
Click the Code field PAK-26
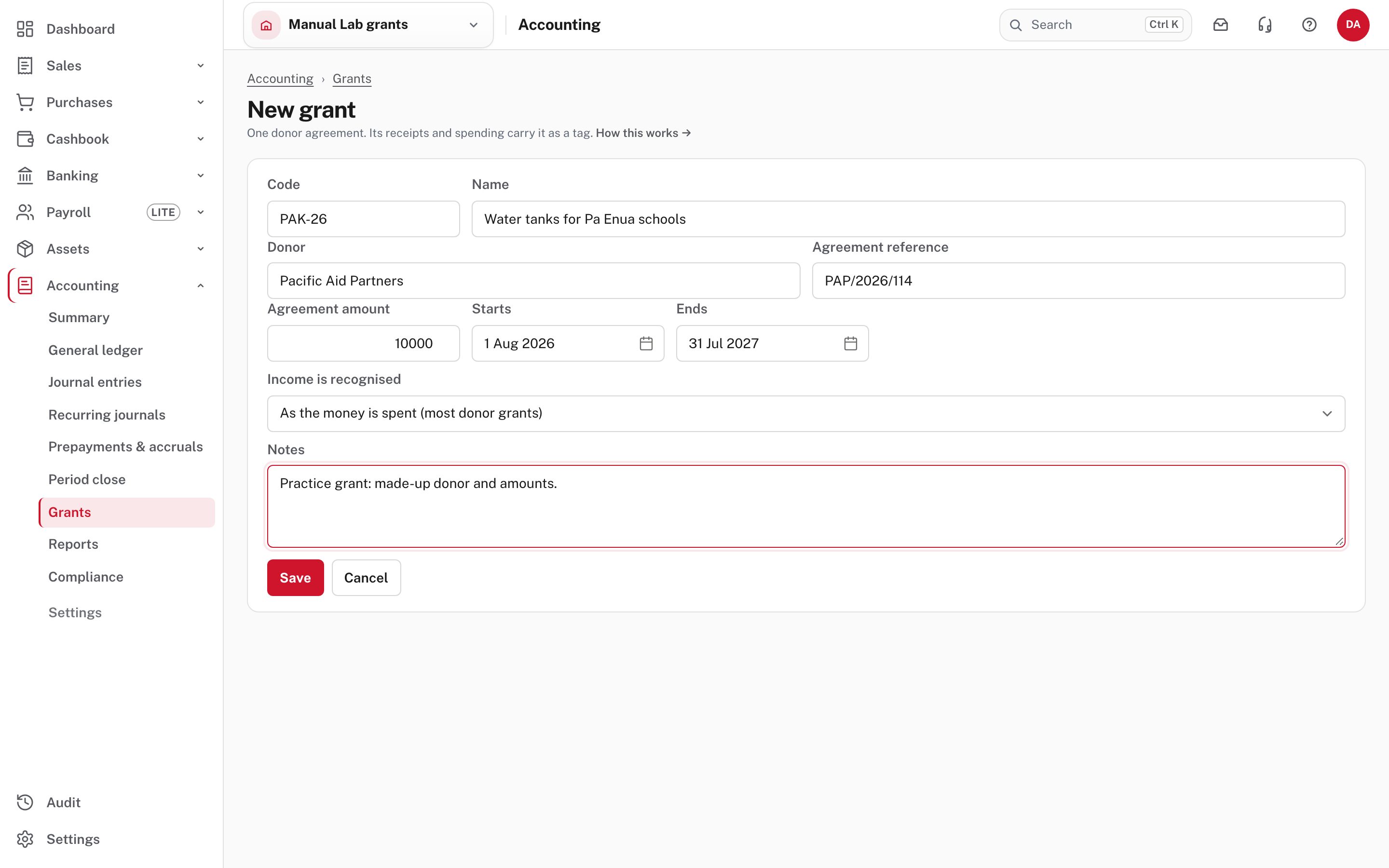[363, 219]
